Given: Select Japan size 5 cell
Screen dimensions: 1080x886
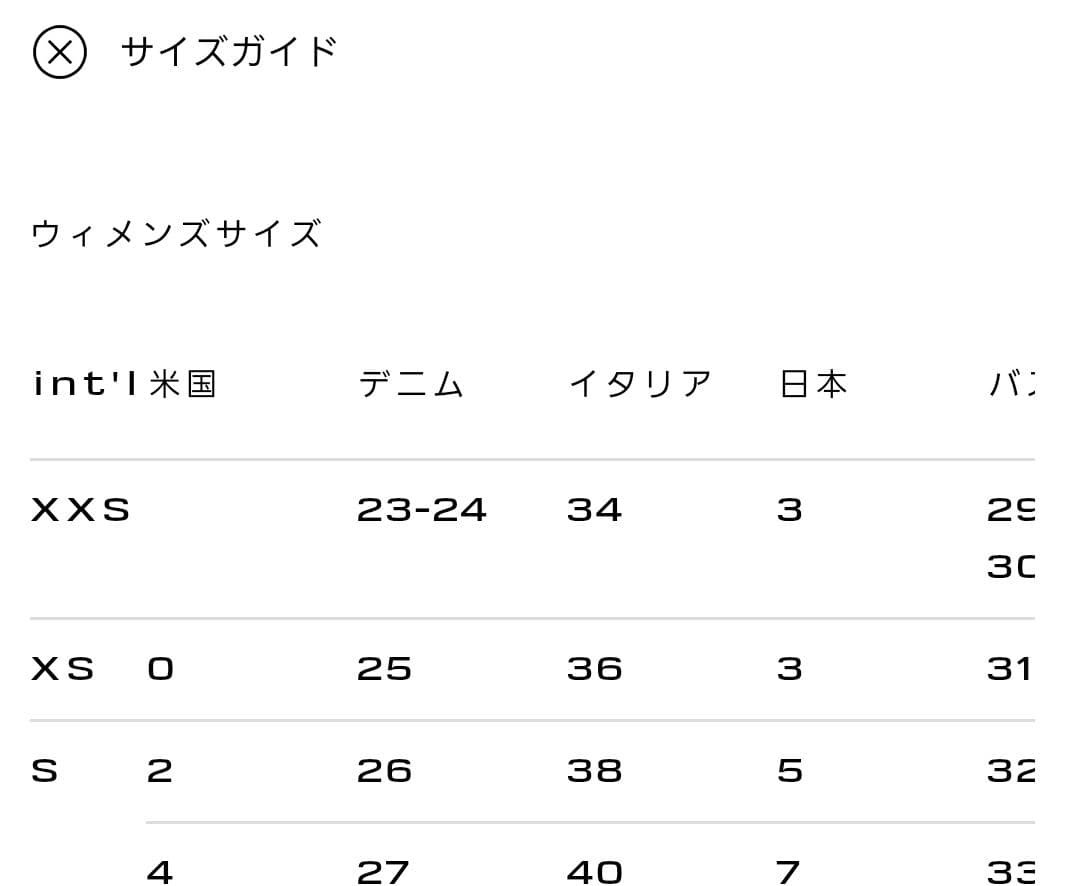Looking at the screenshot, I should [790, 771].
